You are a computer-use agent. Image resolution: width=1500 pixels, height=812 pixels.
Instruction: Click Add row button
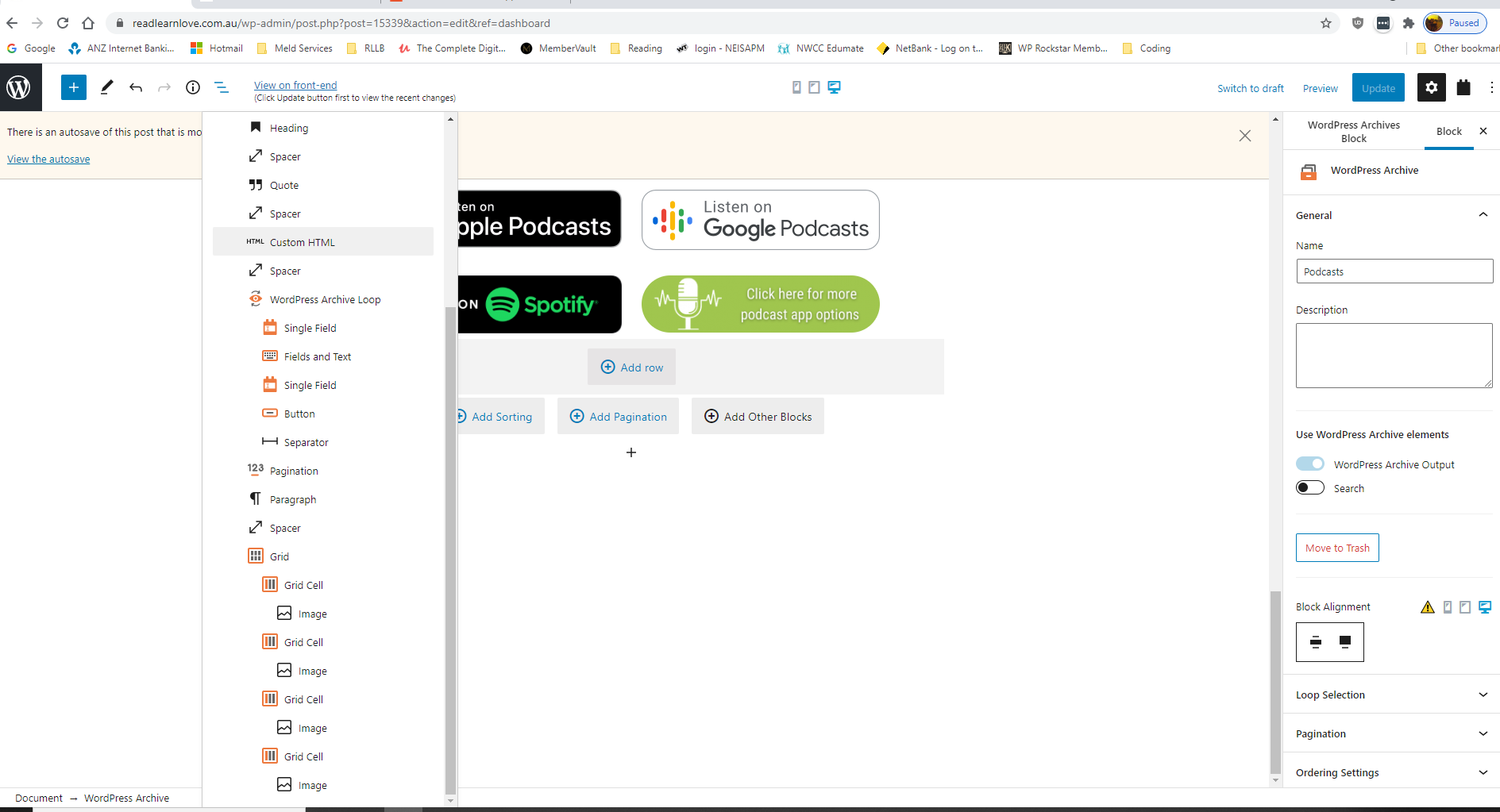click(632, 367)
